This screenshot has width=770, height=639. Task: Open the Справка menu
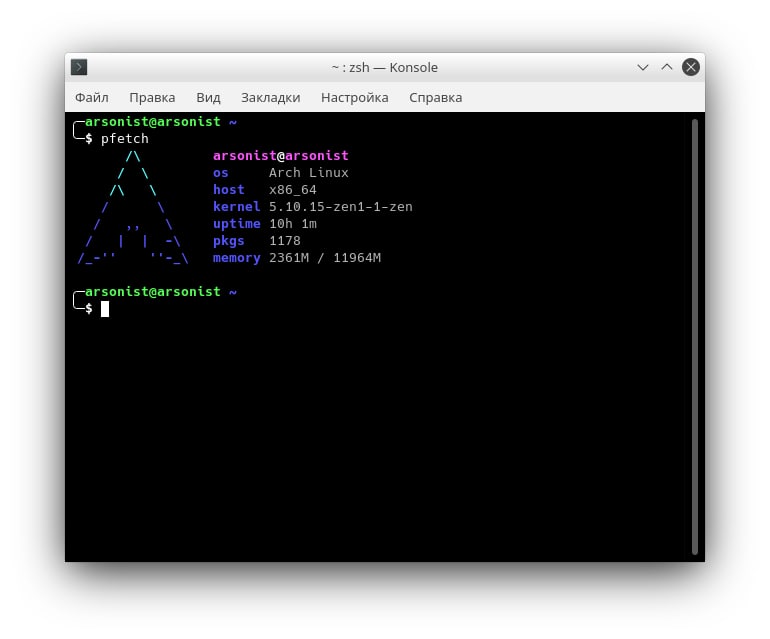(x=436, y=97)
